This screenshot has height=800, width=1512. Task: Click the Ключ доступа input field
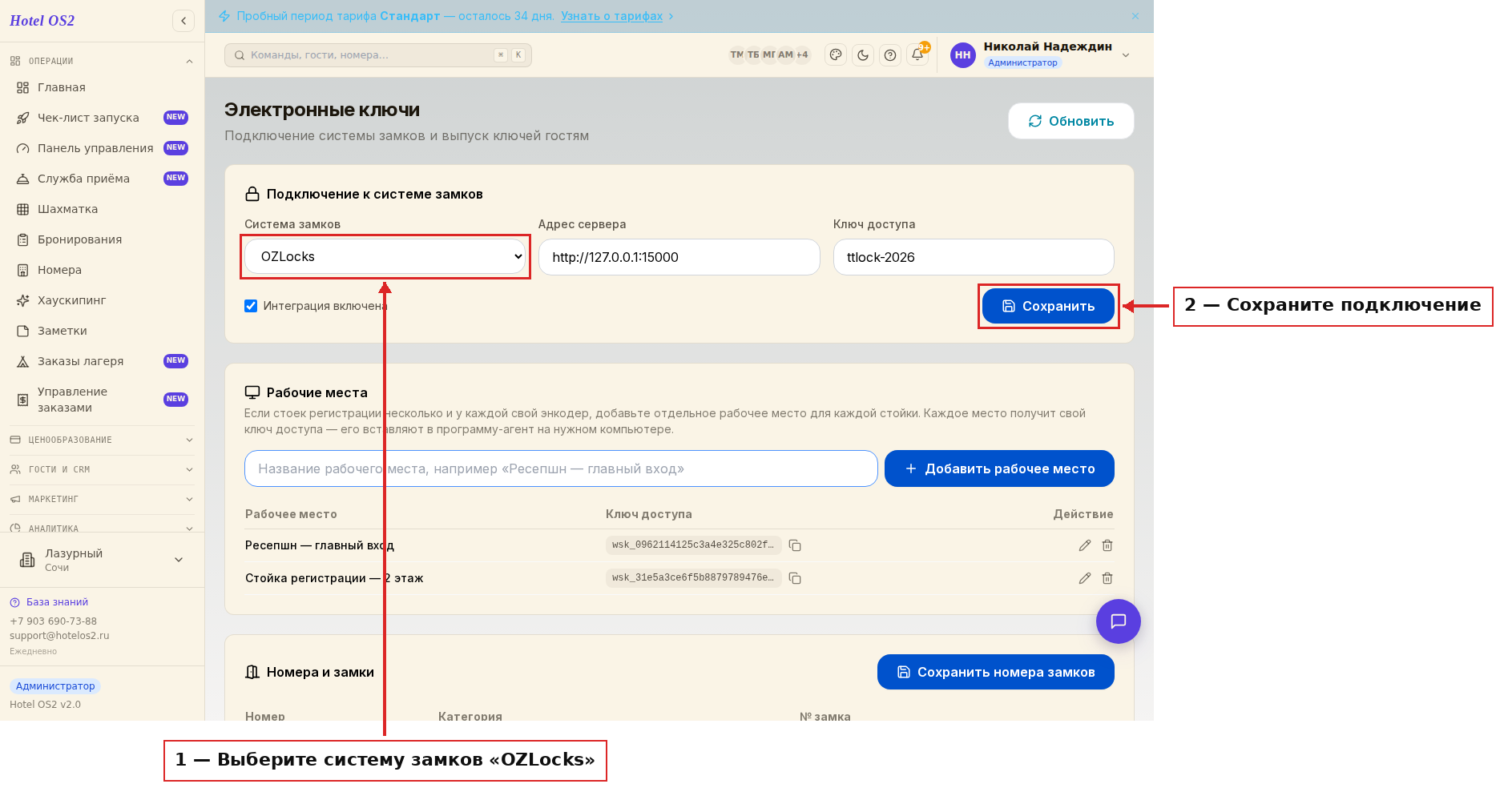click(974, 257)
